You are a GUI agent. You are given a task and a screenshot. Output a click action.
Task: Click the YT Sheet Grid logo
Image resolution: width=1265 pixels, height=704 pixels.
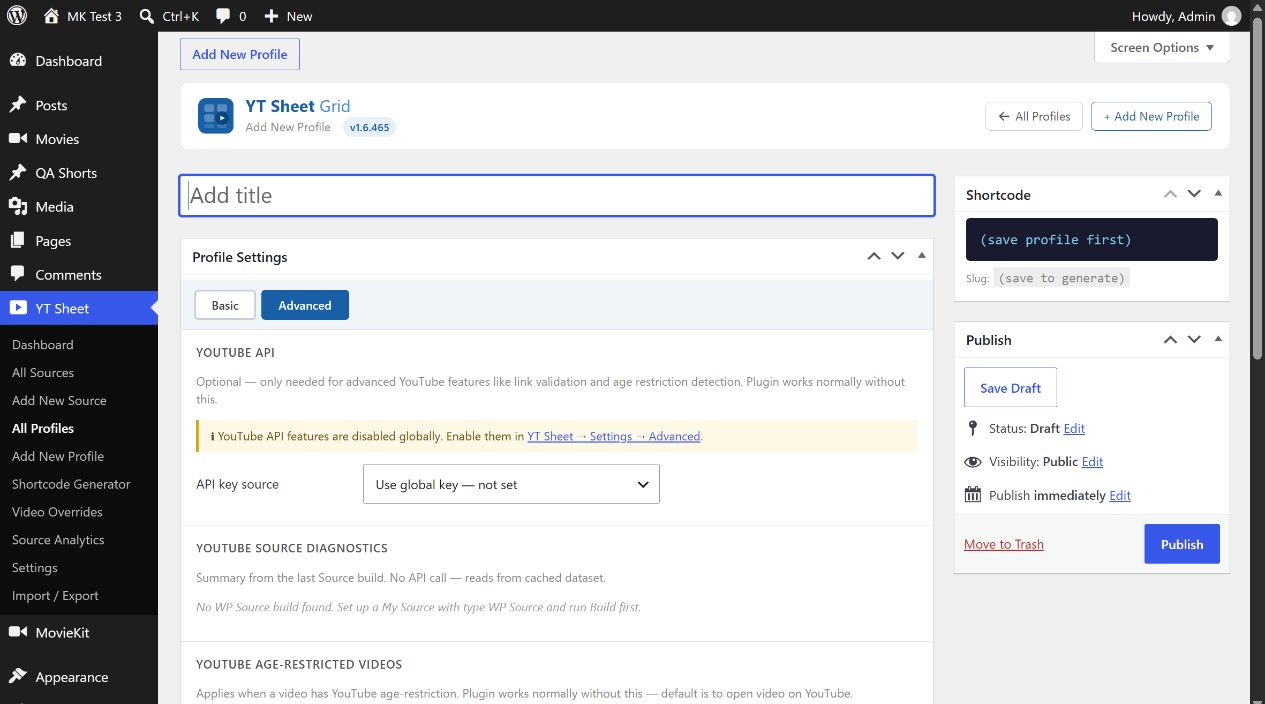pos(215,117)
